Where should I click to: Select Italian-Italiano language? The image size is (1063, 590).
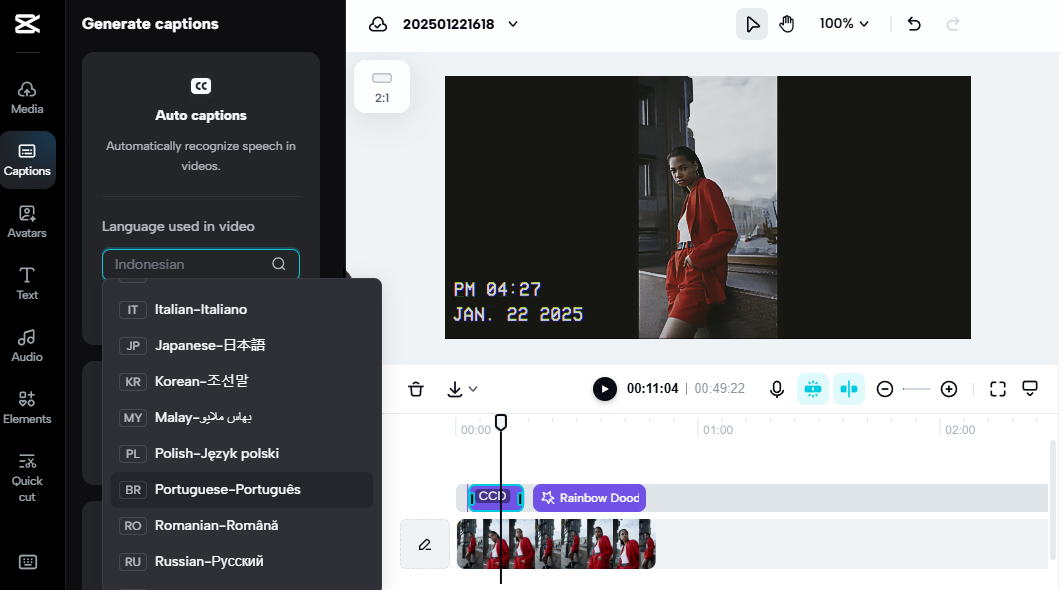[242, 309]
